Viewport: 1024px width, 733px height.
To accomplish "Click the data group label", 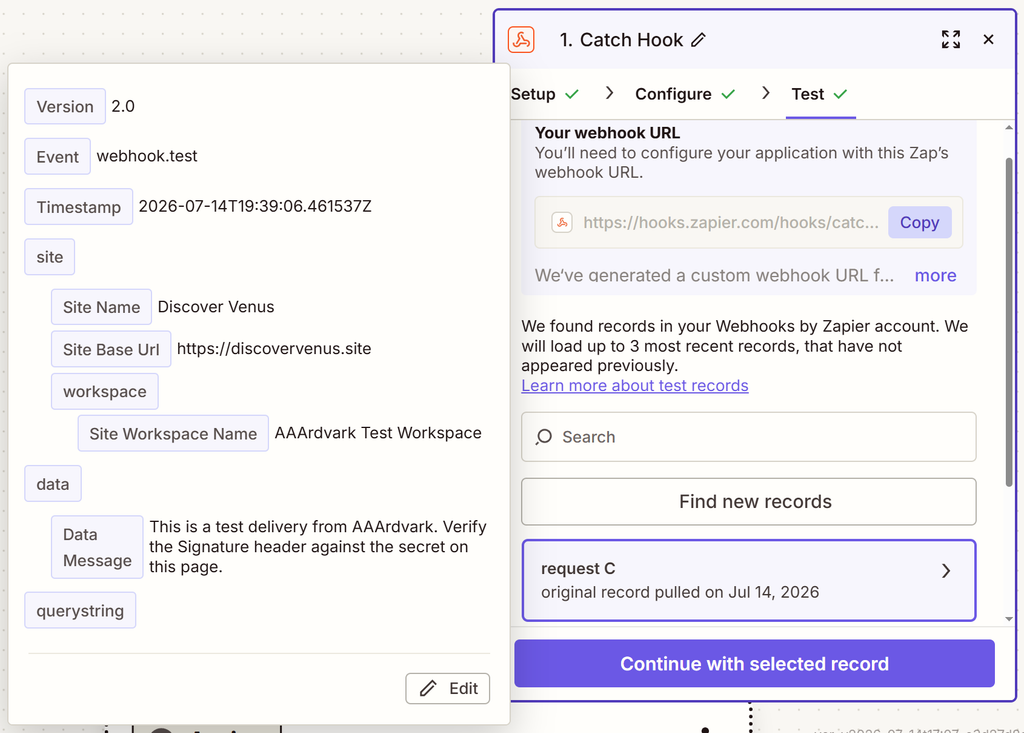I will click(53, 484).
